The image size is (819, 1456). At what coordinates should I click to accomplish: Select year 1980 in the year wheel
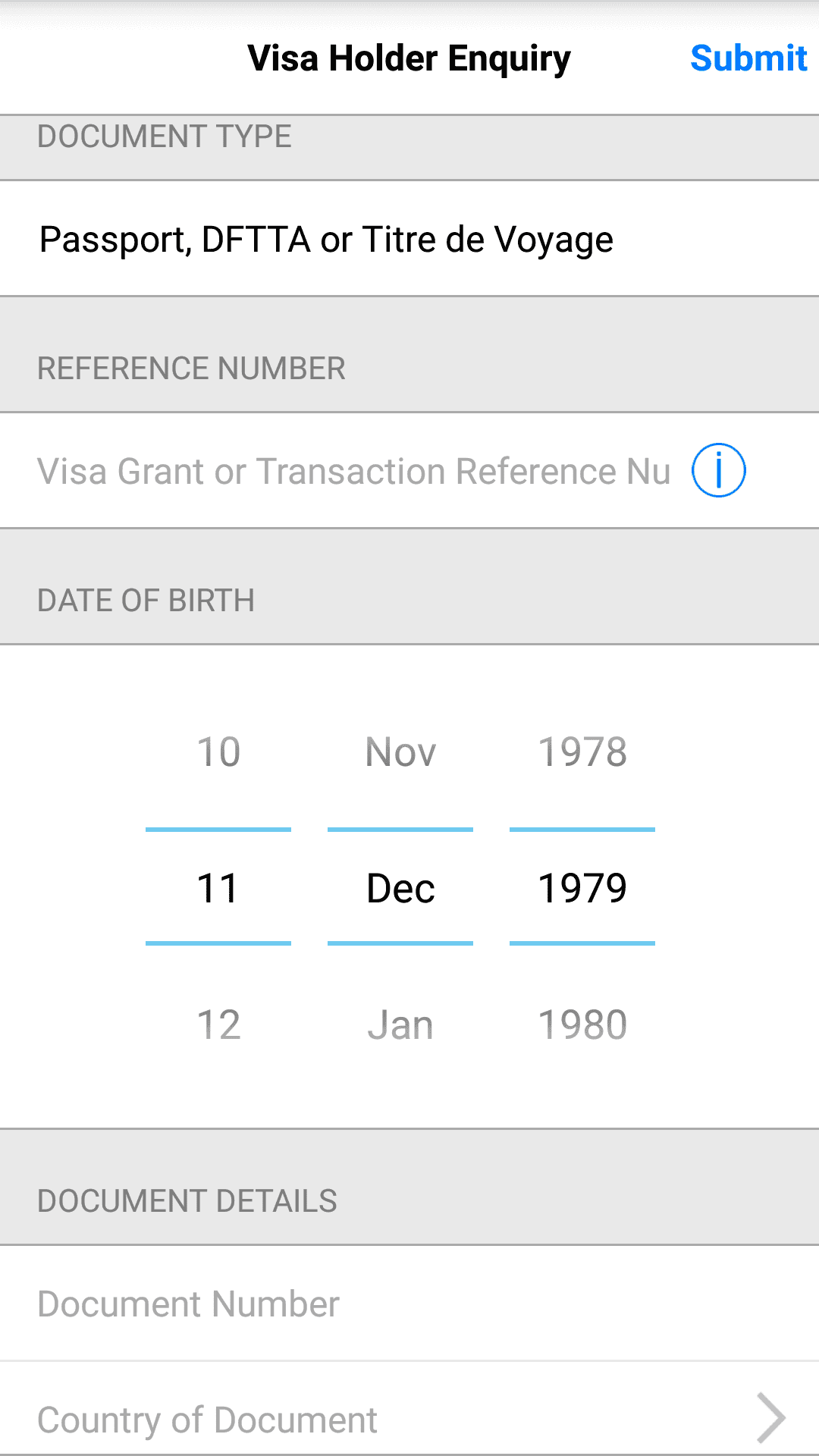(x=582, y=1023)
